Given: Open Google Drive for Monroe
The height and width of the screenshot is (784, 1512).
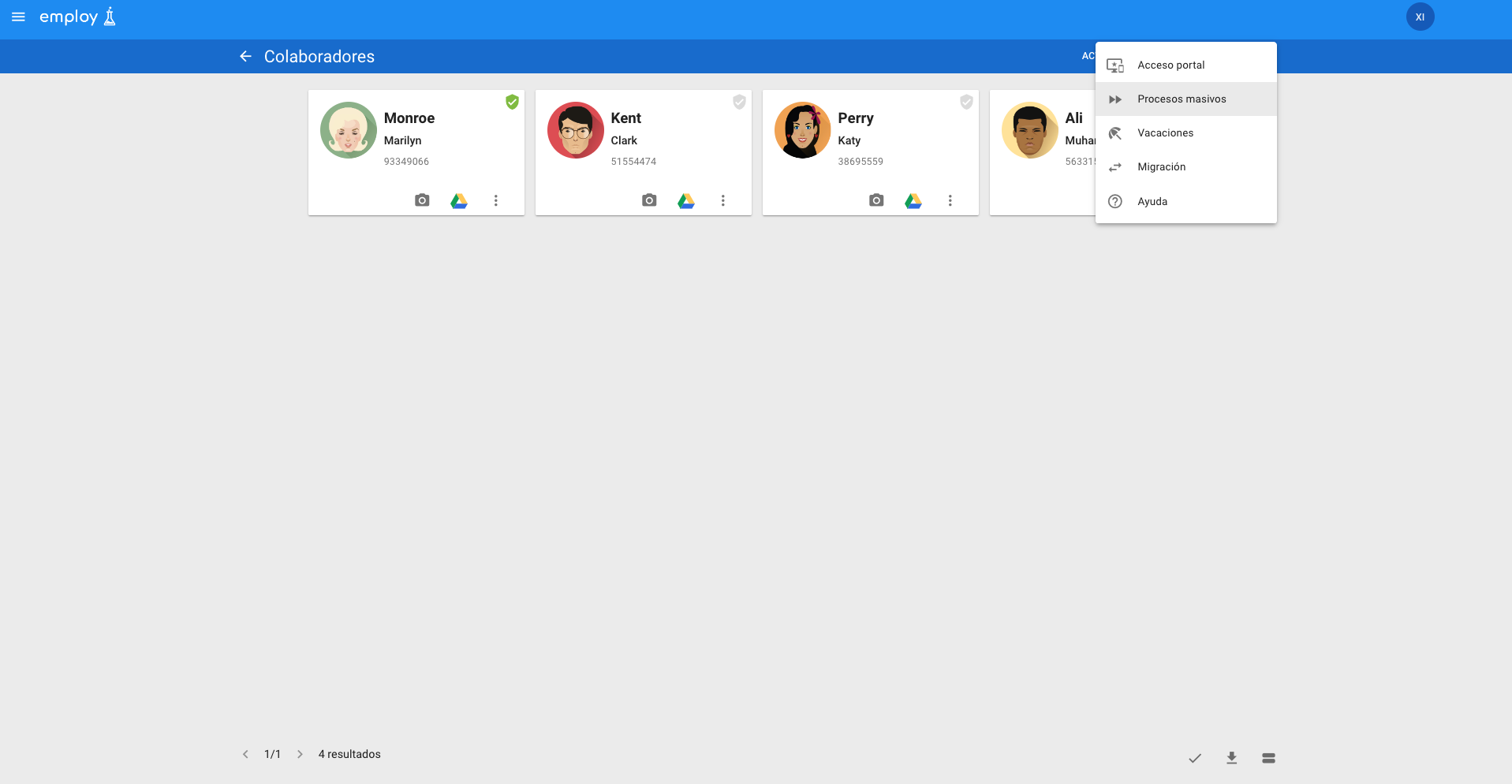Looking at the screenshot, I should click(x=459, y=200).
